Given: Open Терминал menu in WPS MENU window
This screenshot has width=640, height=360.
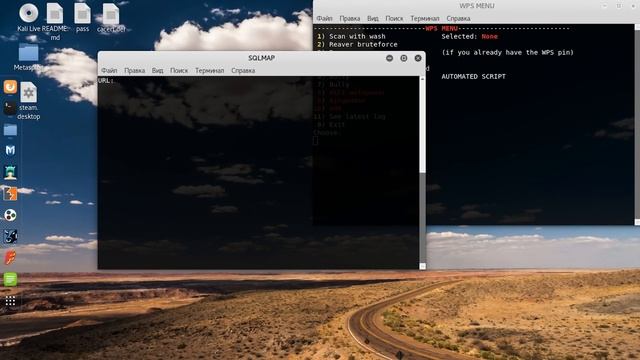Looking at the screenshot, I should 424,18.
